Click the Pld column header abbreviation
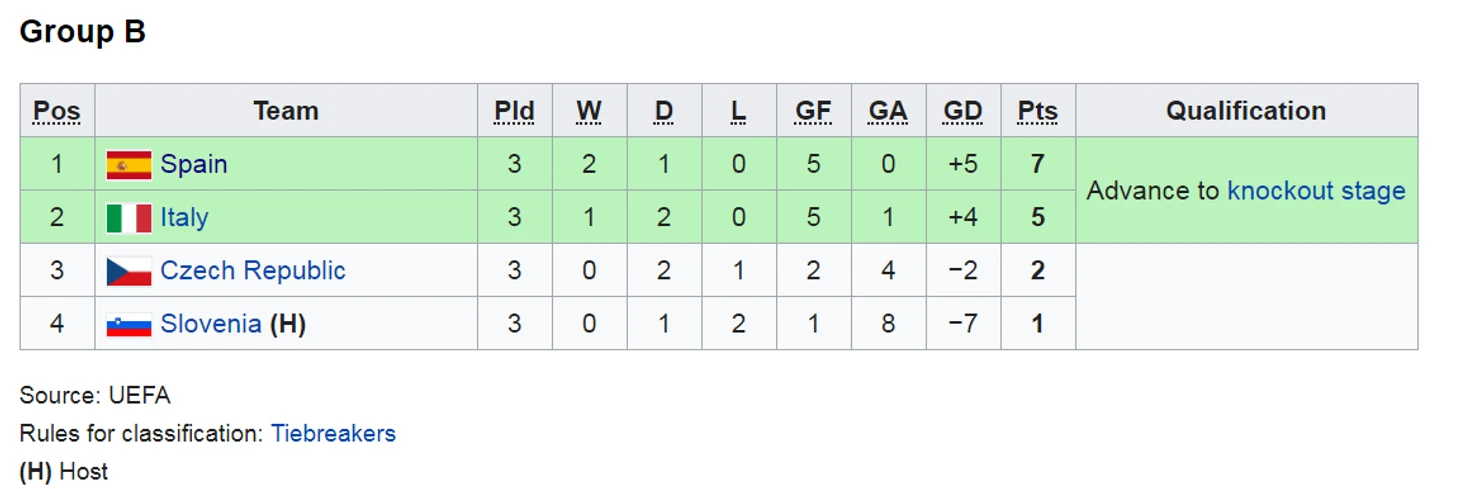 (x=514, y=111)
